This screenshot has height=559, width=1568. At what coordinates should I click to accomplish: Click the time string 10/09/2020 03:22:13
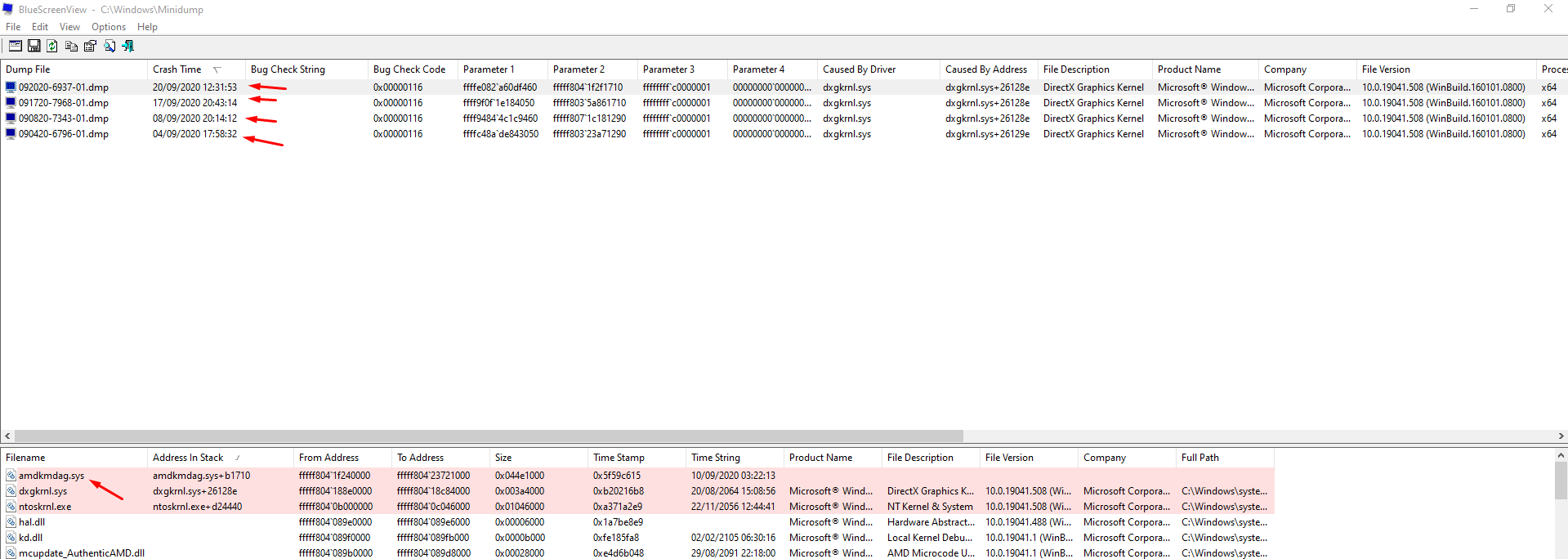(x=733, y=476)
